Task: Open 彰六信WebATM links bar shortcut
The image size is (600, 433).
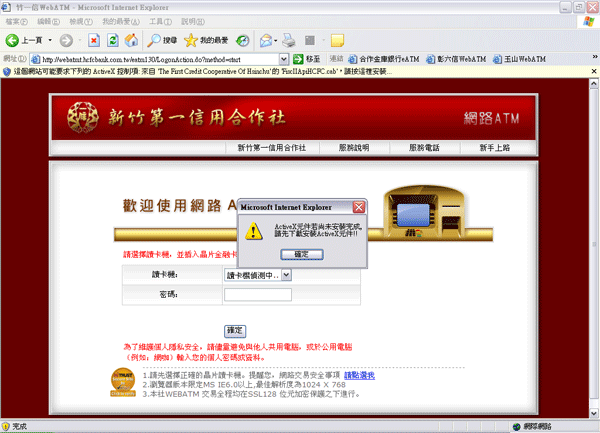Action: point(457,59)
